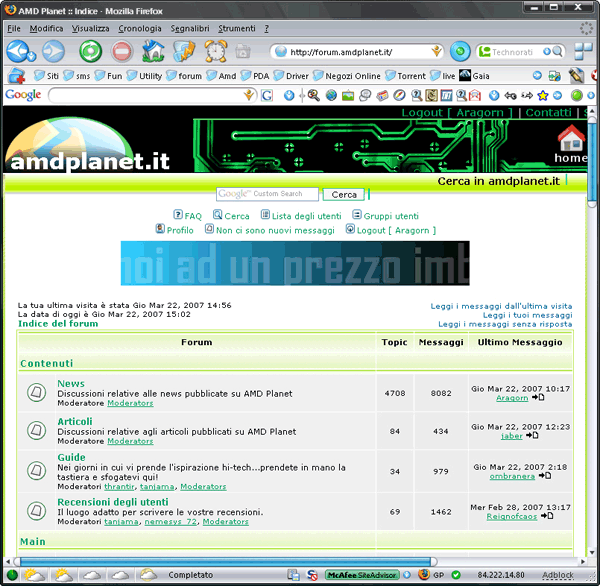Go to browser Home page icon

[x=153, y=51]
